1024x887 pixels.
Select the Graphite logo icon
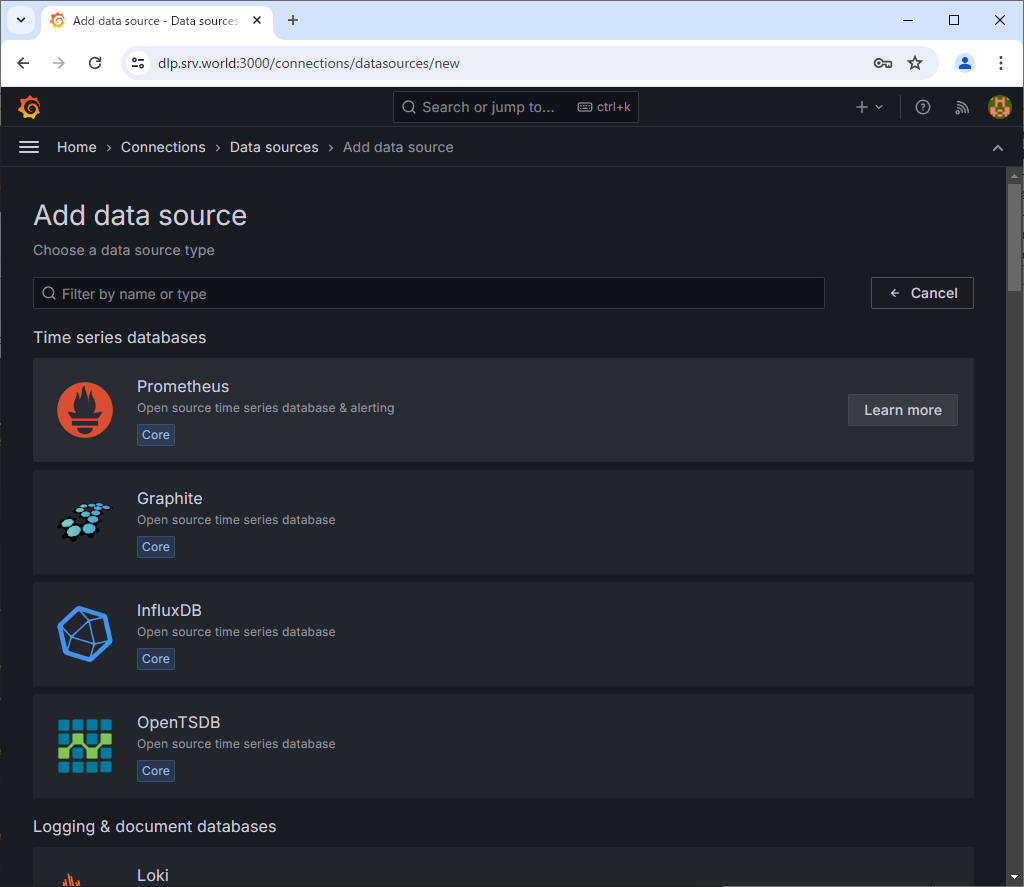85,522
